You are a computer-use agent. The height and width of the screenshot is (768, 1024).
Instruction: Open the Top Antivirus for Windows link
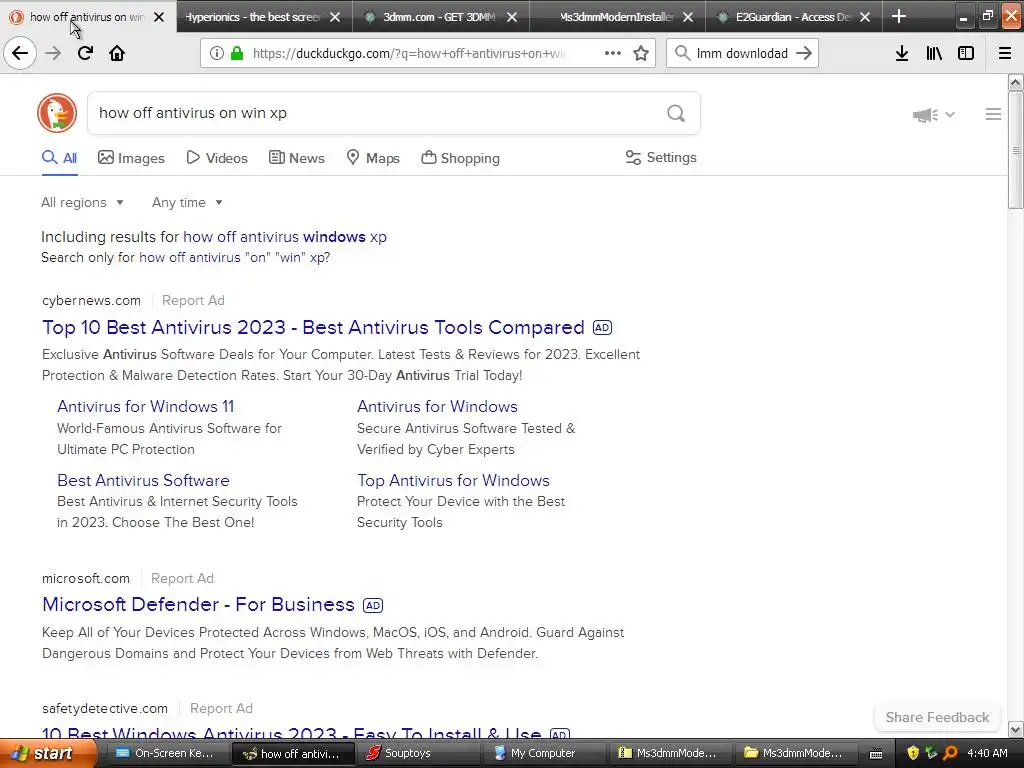[x=453, y=480]
